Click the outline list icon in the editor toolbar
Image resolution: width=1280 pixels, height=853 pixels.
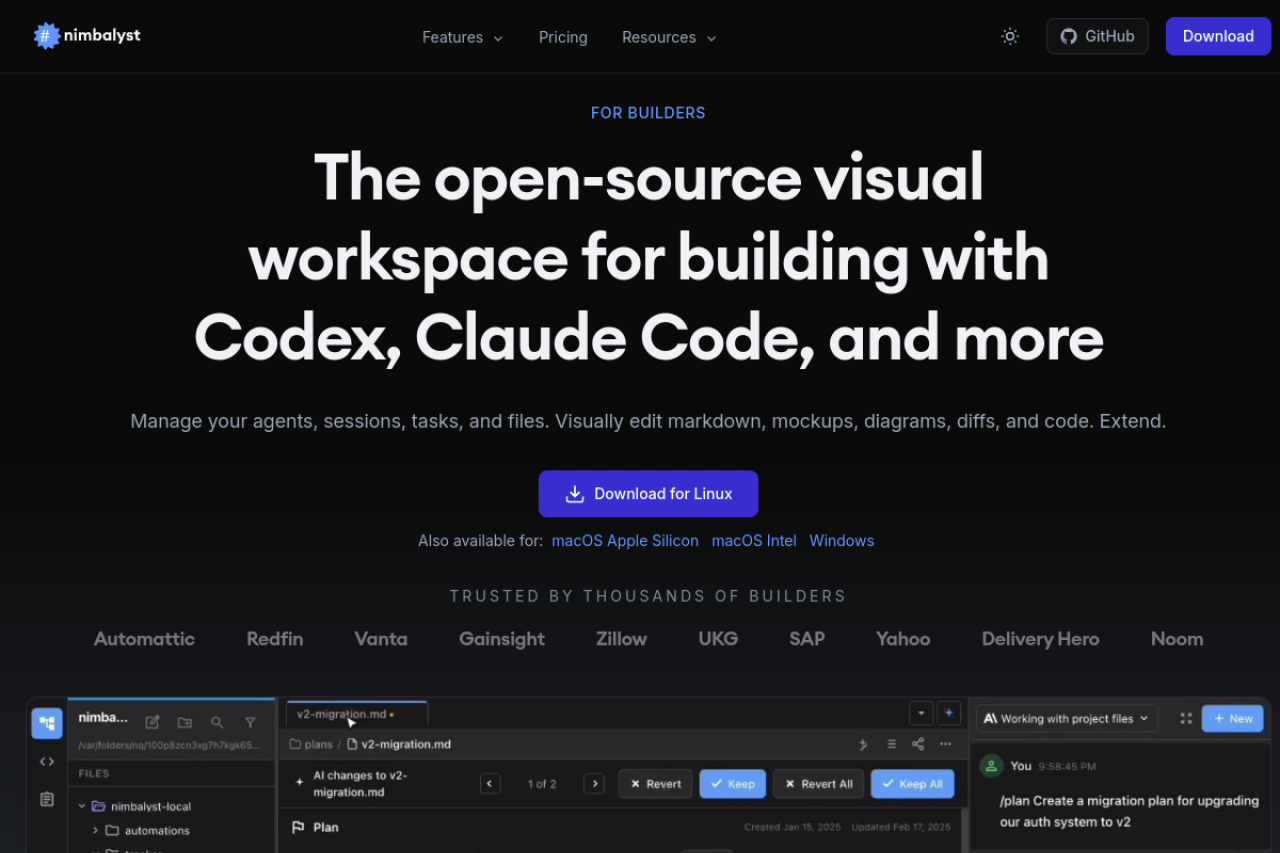[x=891, y=744]
